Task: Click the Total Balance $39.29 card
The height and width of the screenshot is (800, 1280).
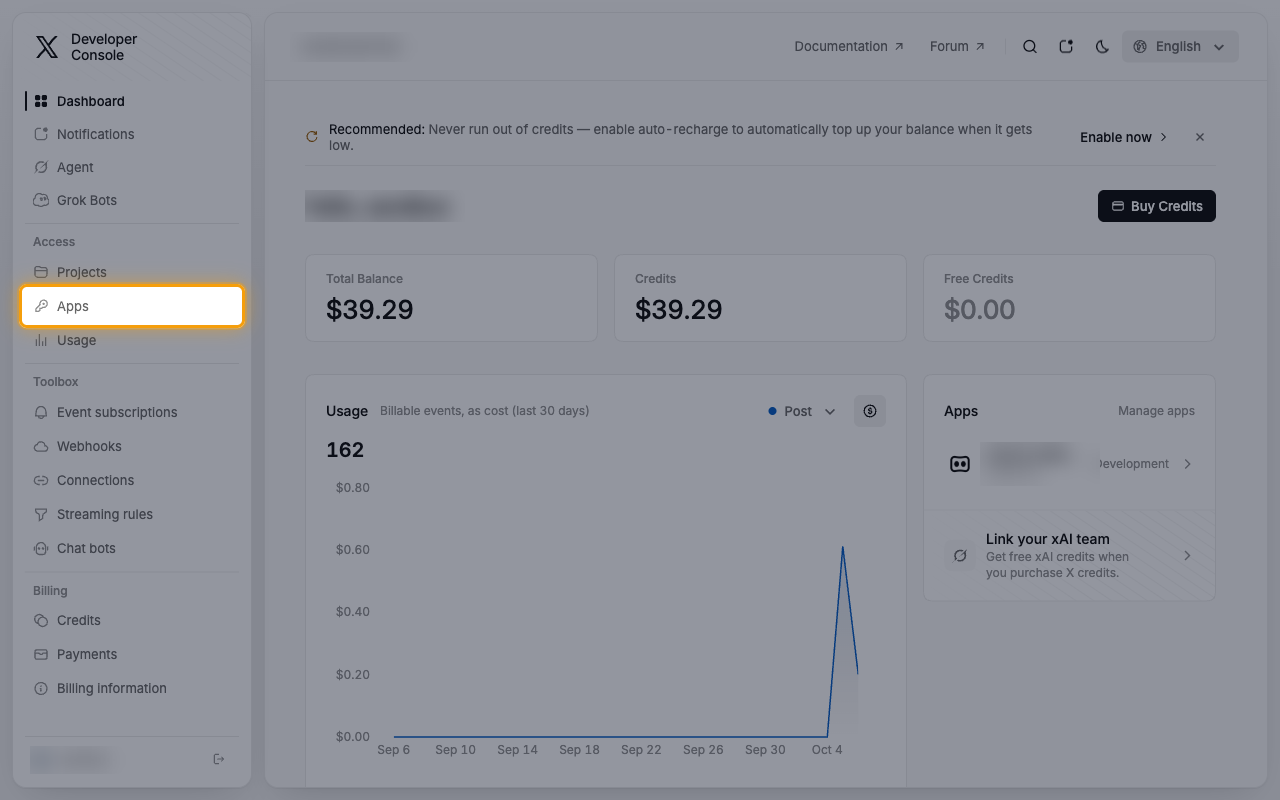Action: [451, 298]
